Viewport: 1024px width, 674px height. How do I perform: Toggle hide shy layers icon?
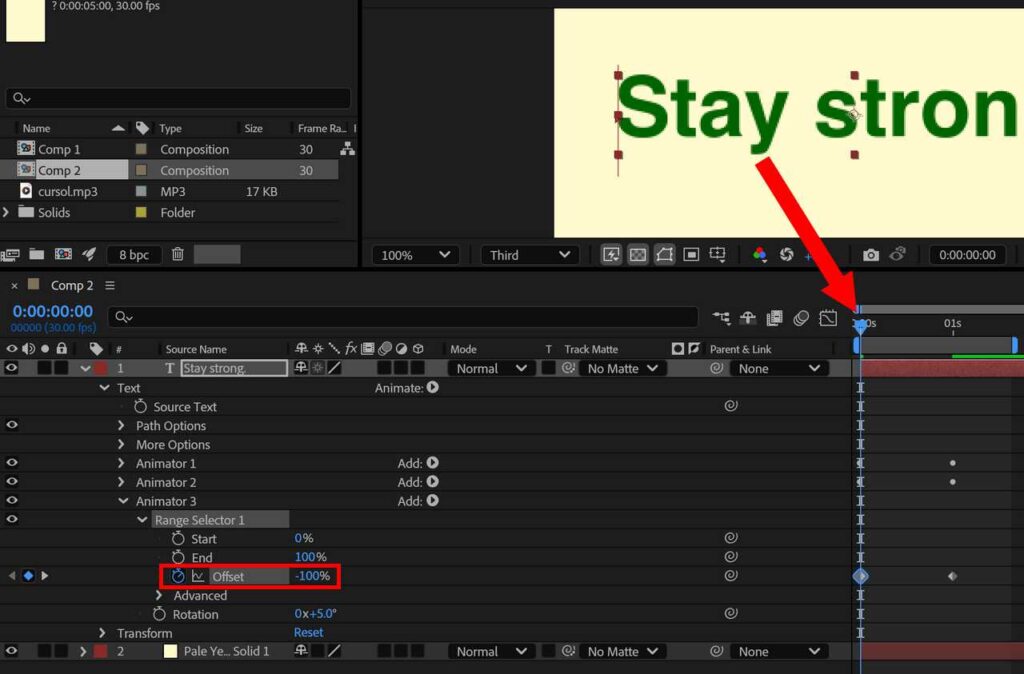tap(748, 317)
